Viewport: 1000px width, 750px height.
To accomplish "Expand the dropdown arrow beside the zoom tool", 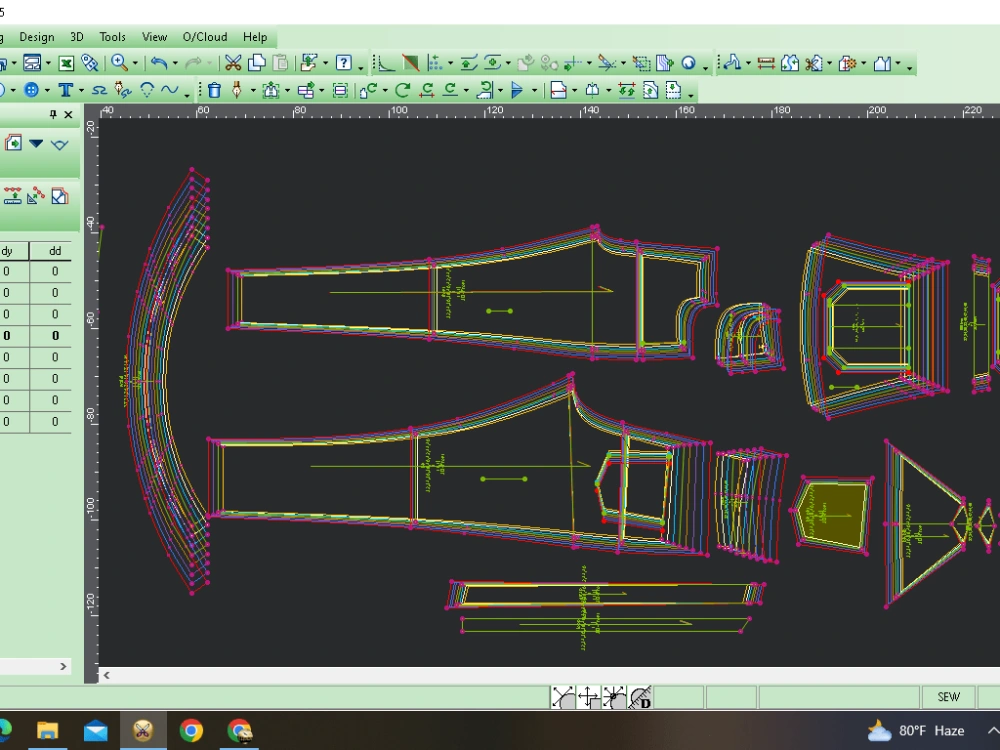I will pyautogui.click(x=133, y=64).
